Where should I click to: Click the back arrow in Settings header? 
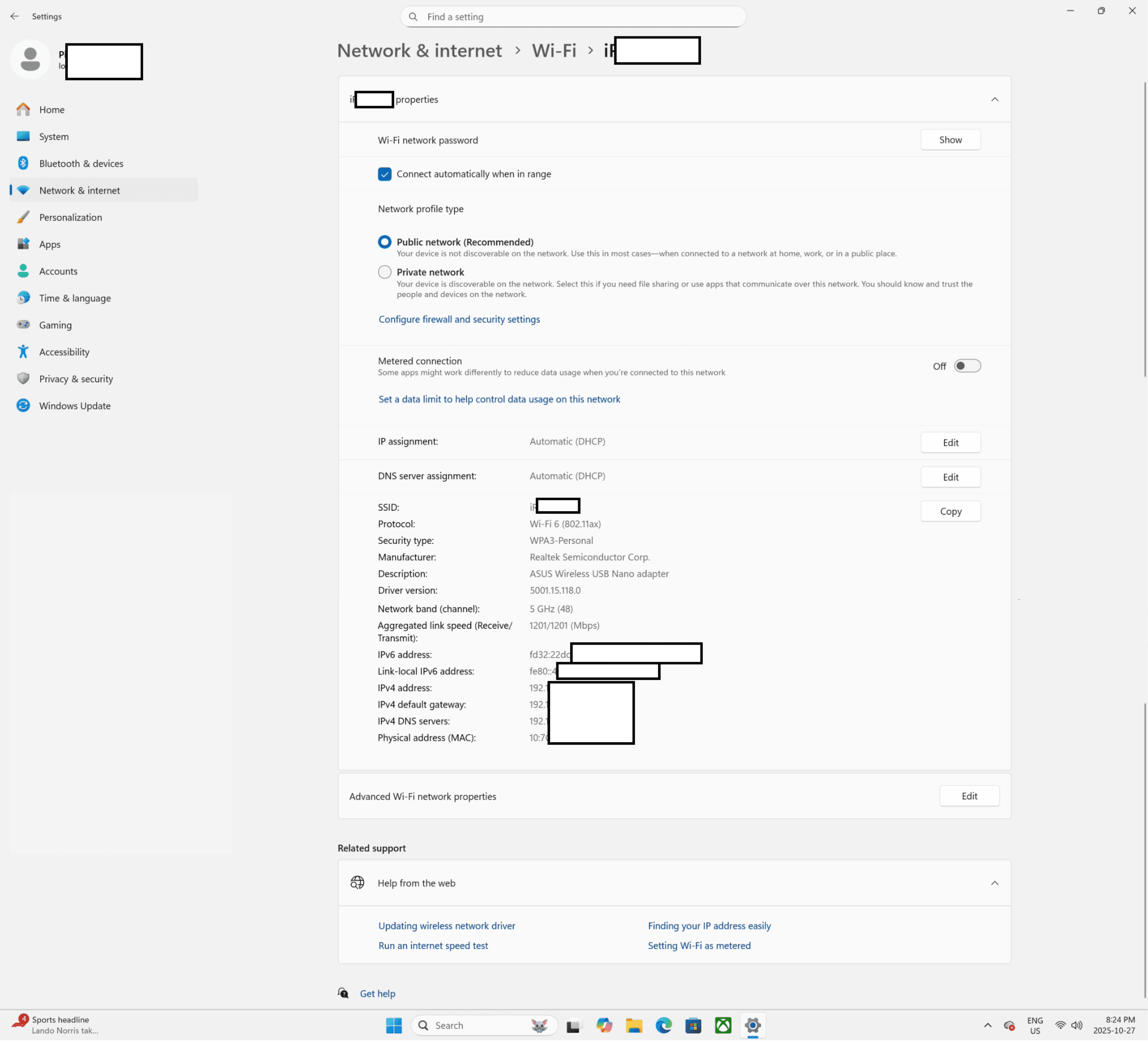click(x=14, y=16)
